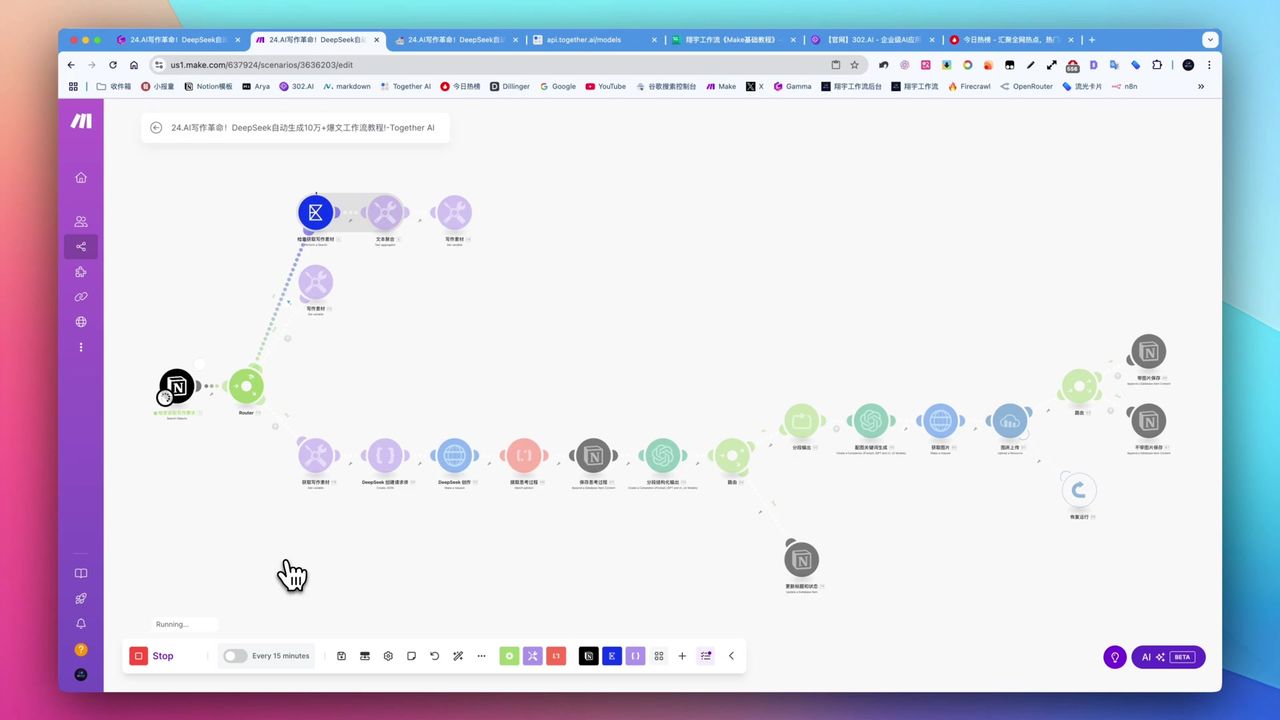
Task: Click the Stop button to halt scenario
Action: [x=153, y=656]
